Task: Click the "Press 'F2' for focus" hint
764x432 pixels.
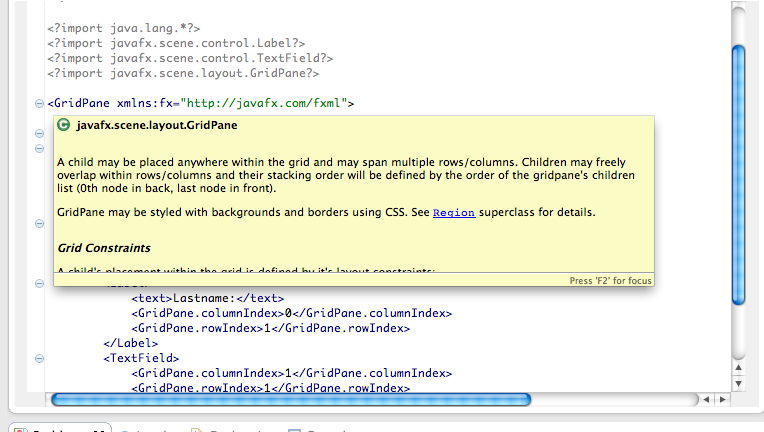Action: tap(610, 281)
